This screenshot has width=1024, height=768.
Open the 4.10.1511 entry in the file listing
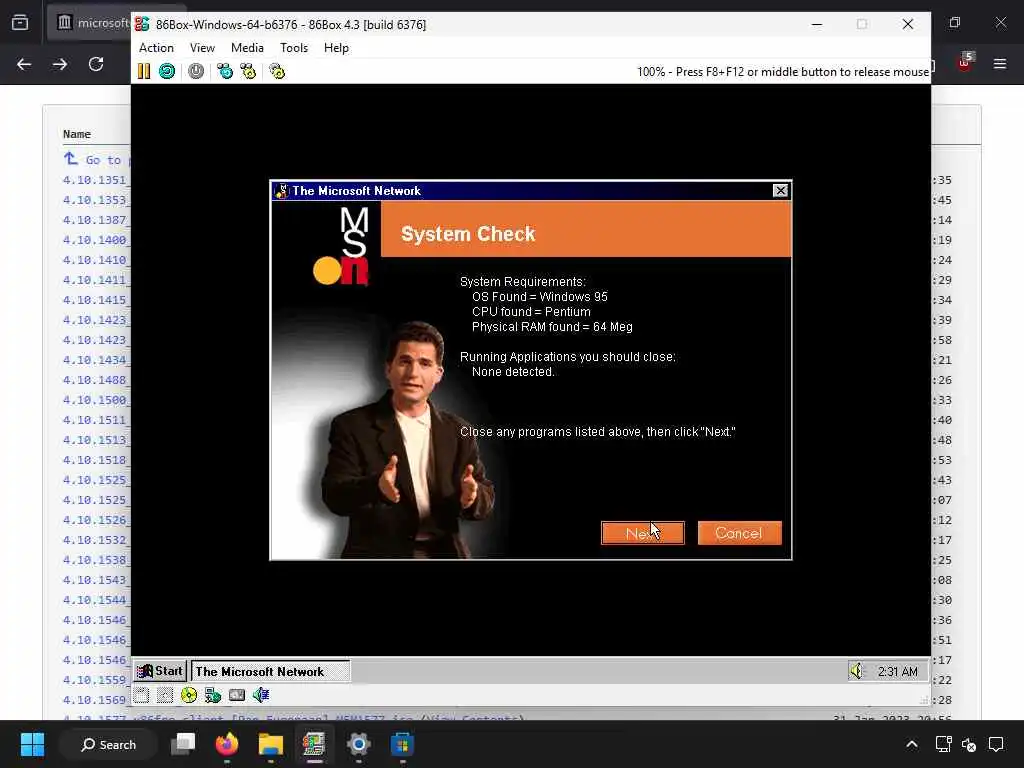(x=97, y=420)
